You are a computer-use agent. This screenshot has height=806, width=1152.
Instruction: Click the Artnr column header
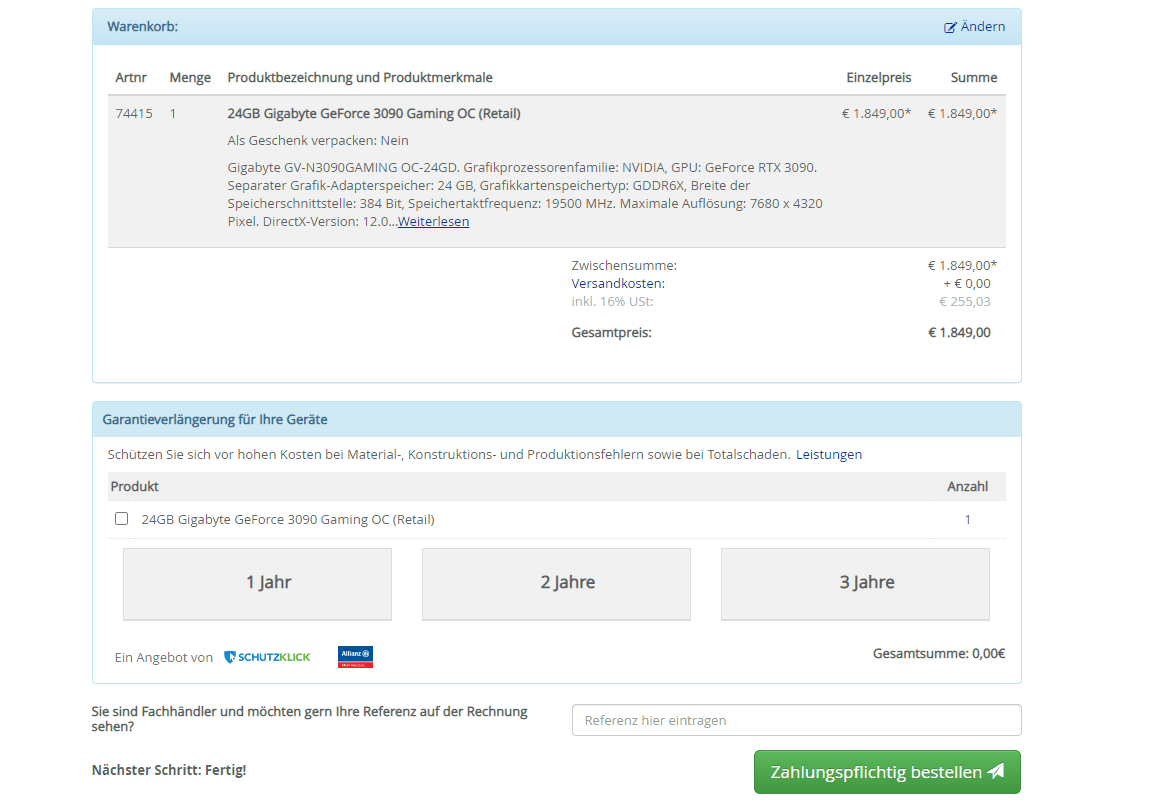point(131,77)
